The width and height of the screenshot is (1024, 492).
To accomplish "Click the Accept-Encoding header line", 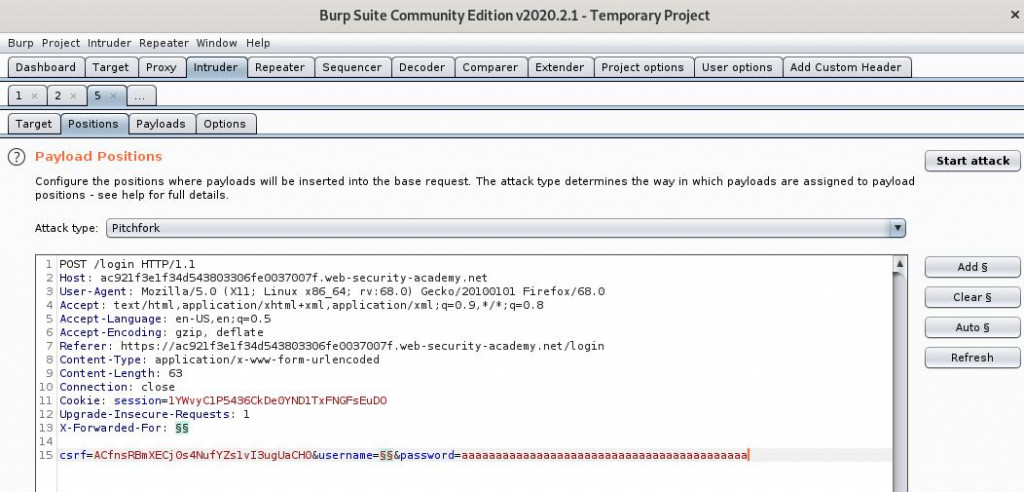I will tap(162, 333).
